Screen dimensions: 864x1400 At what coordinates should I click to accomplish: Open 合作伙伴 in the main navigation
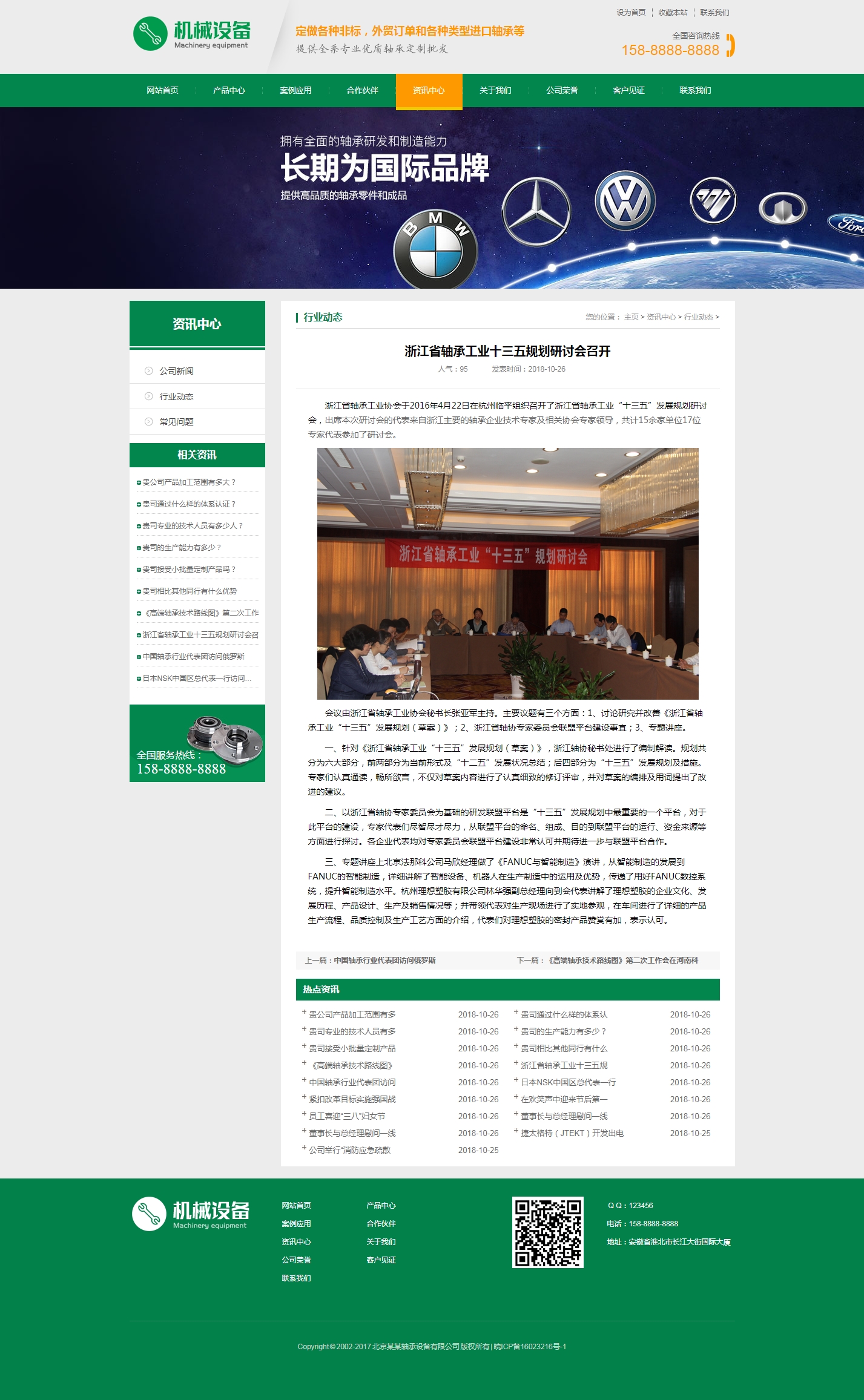pyautogui.click(x=362, y=90)
